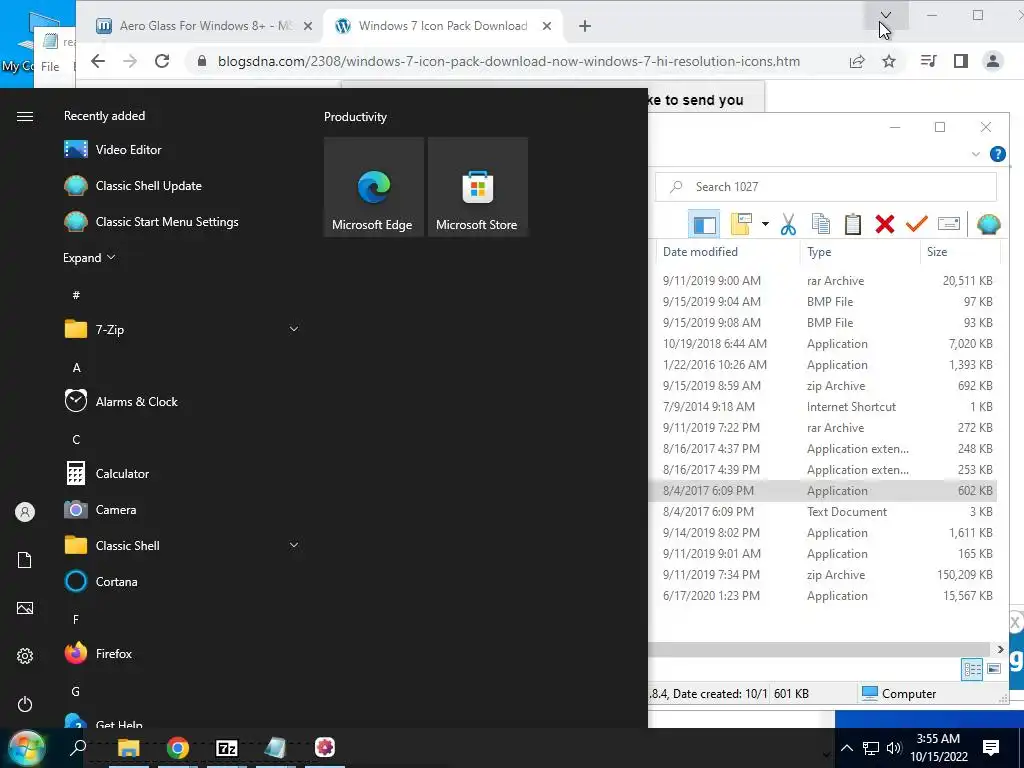The image size is (1024, 768).
Task: Open the Microsoft Store tile
Action: click(477, 187)
